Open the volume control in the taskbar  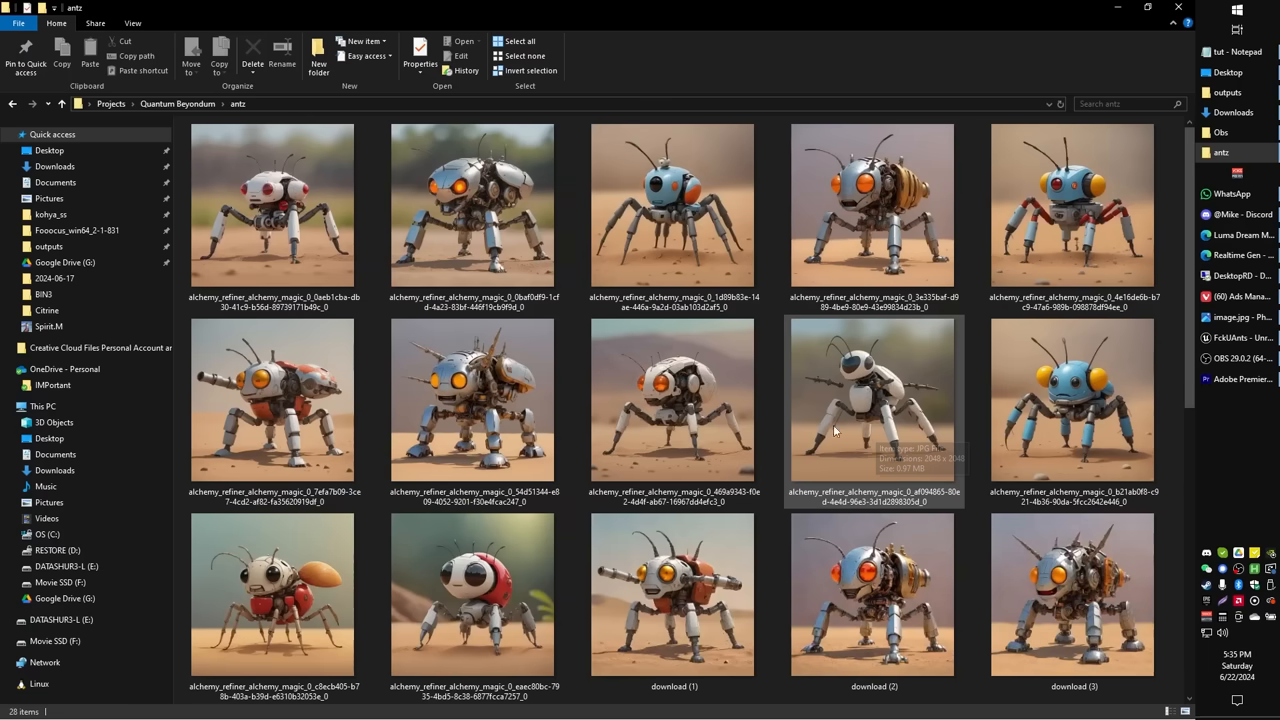pos(1222,632)
